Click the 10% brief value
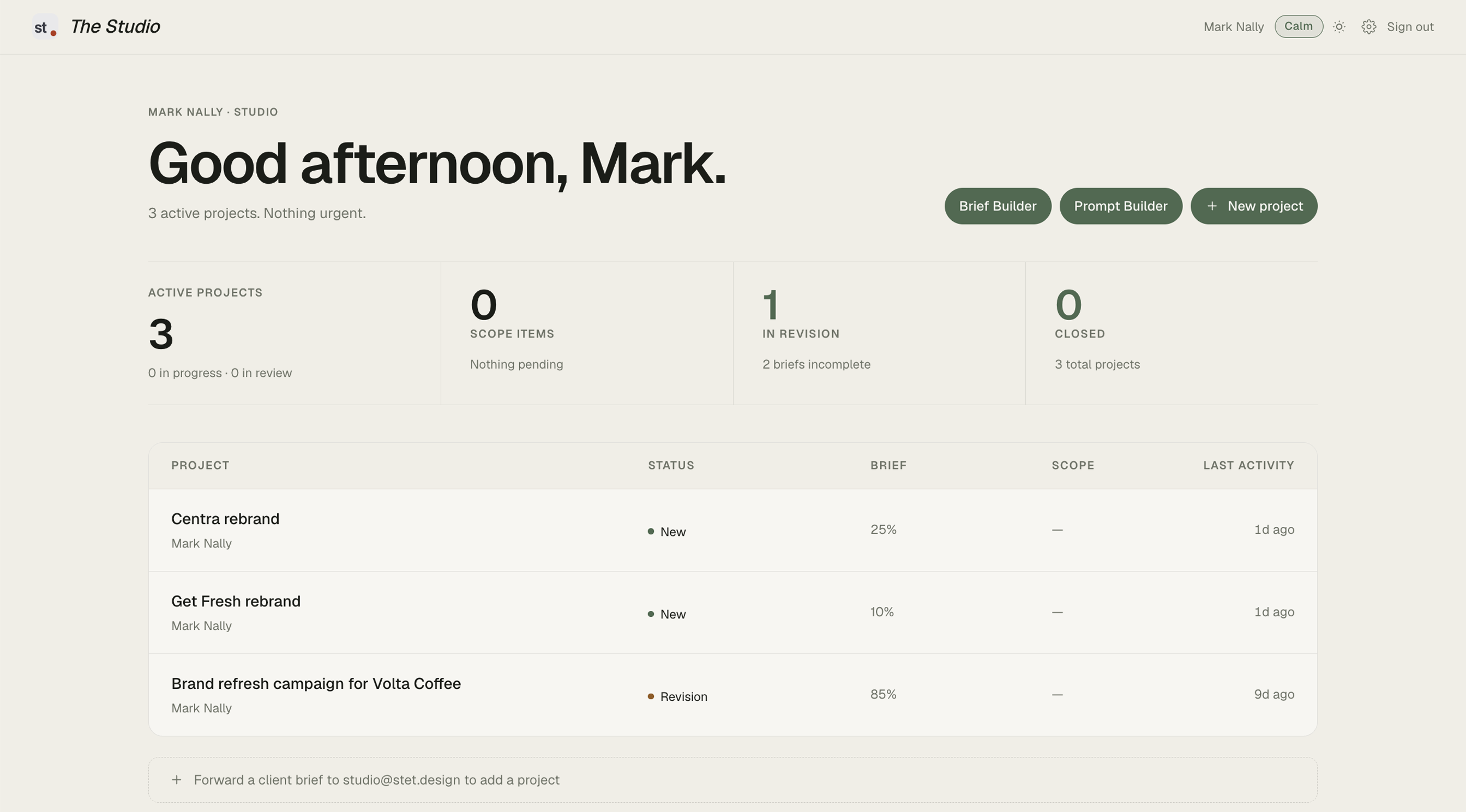Screen dimensions: 1466x812 coord(882,612)
